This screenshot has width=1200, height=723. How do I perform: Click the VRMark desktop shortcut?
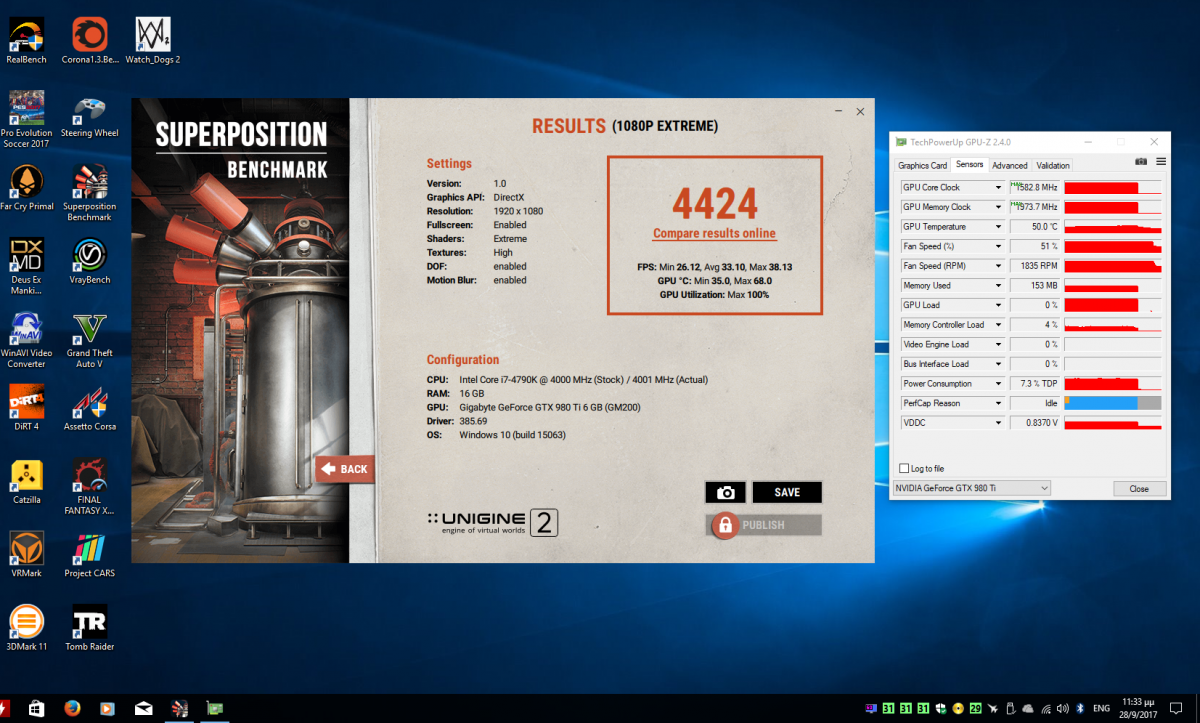coord(26,555)
